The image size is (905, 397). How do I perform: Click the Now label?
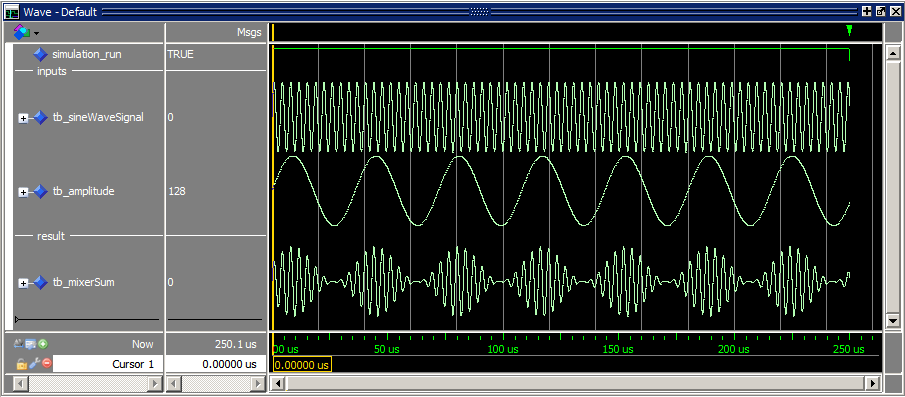point(142,344)
